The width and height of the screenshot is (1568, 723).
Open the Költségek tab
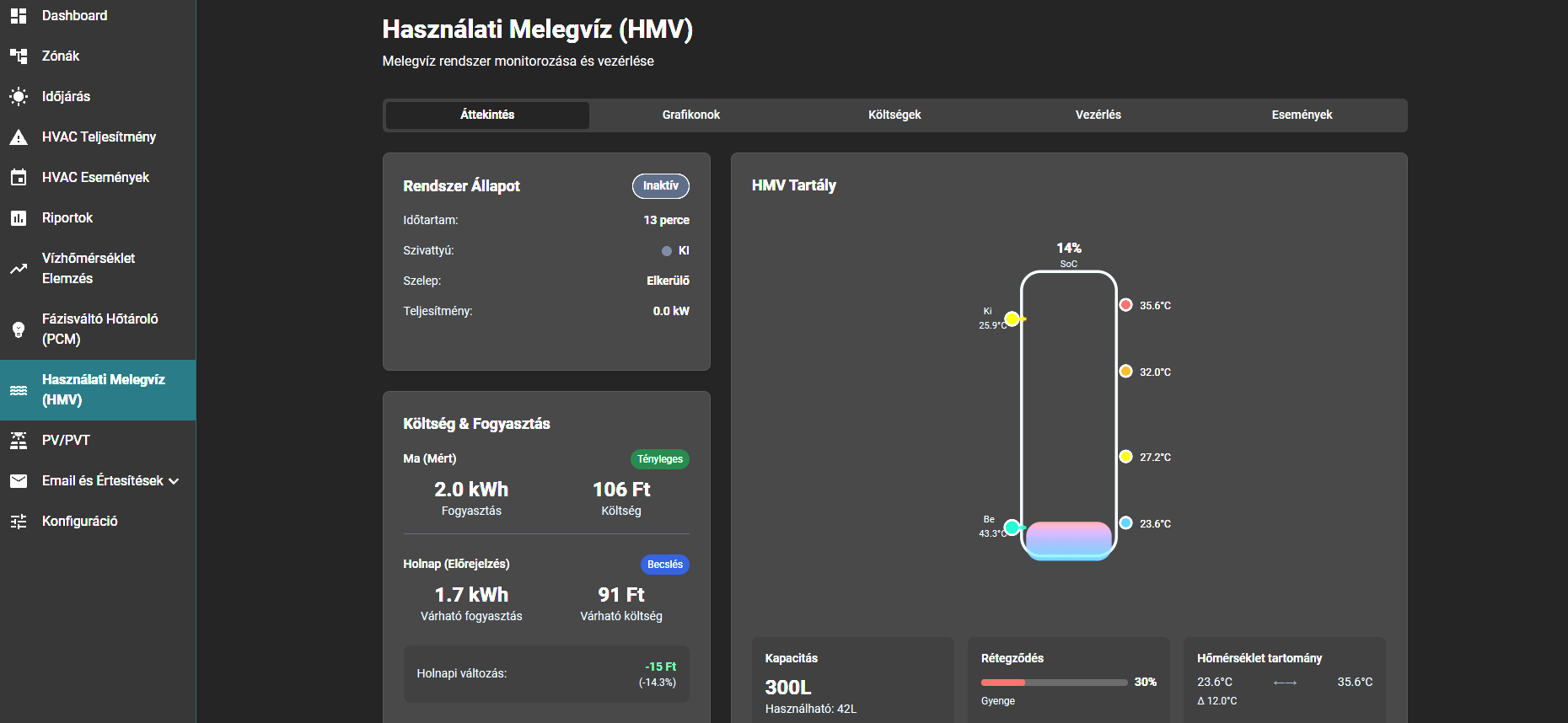[894, 115]
